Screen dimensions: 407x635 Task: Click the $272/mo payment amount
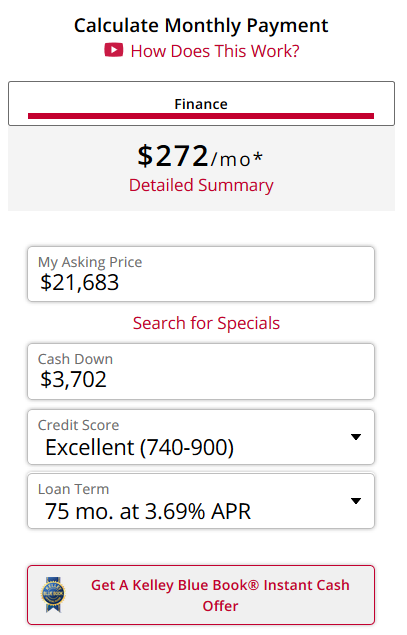pyautogui.click(x=200, y=156)
